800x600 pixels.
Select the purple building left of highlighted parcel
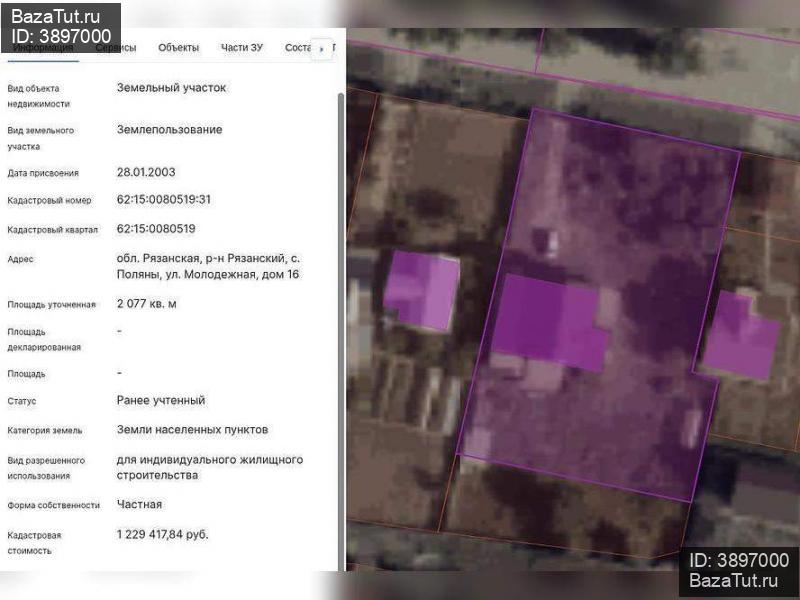click(x=421, y=289)
